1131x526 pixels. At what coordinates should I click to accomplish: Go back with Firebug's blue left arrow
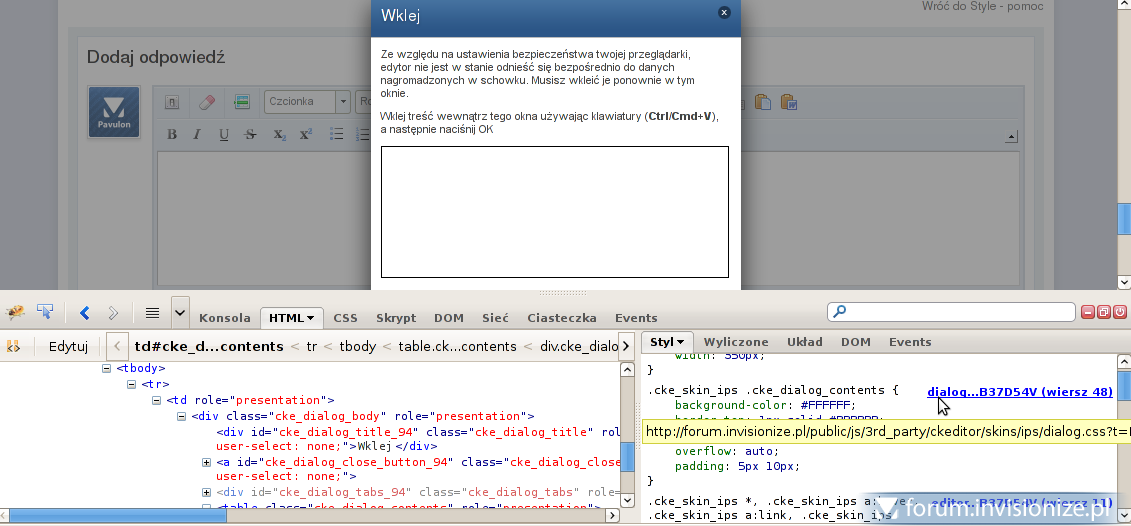84,313
